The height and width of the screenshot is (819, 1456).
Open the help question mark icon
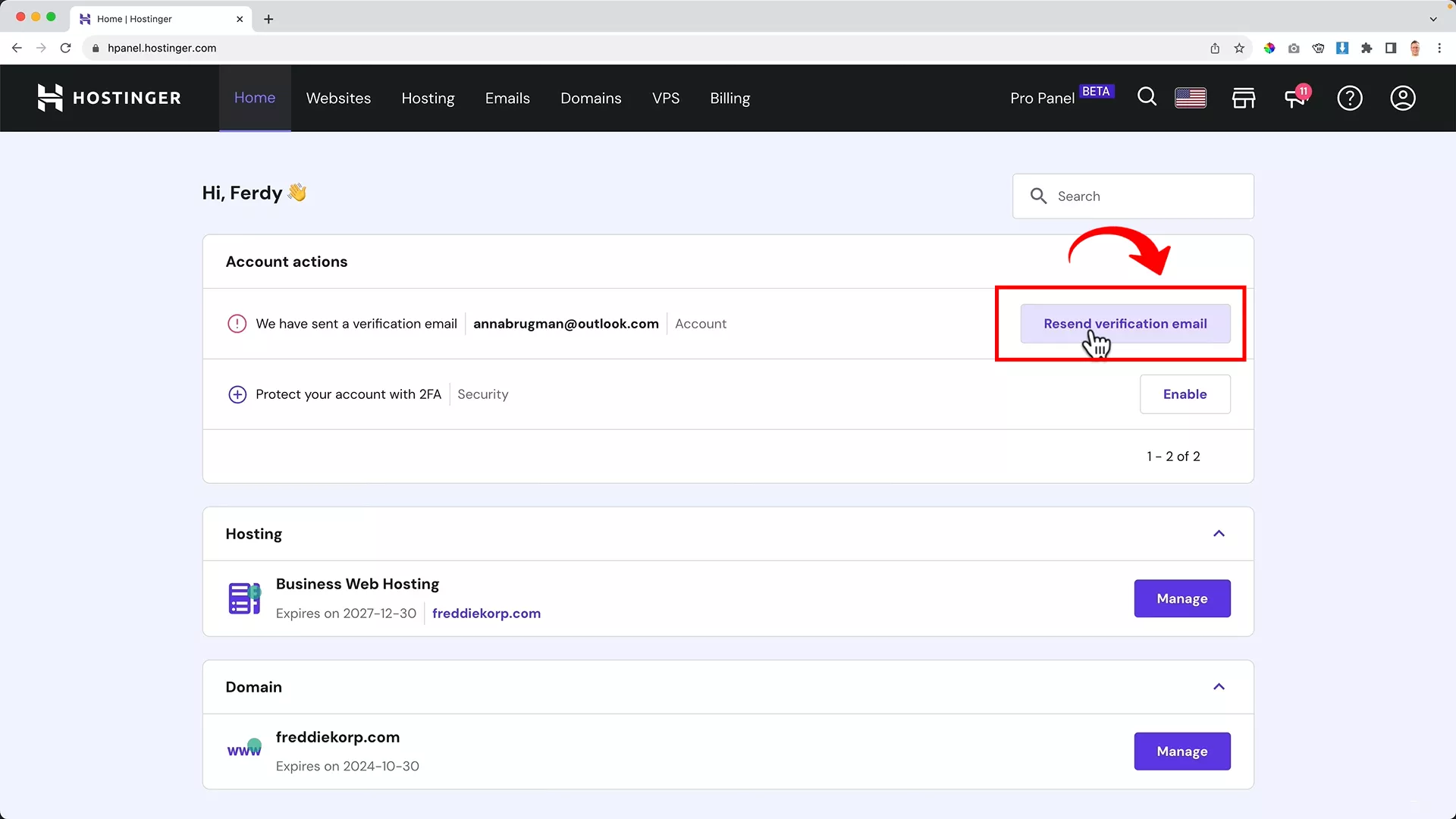pos(1351,98)
